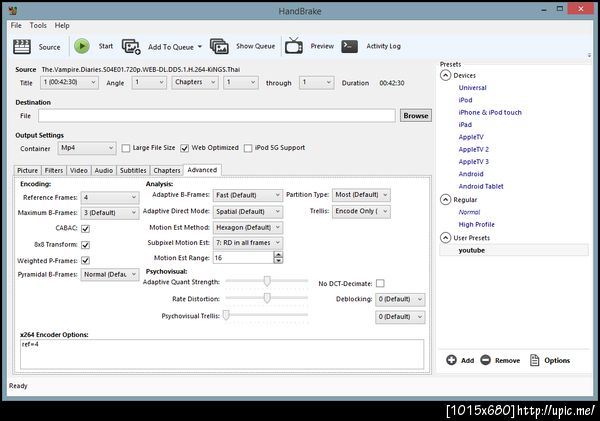Uncheck the Web Optimized checkbox
The width and height of the screenshot is (600, 421).
pos(184,148)
